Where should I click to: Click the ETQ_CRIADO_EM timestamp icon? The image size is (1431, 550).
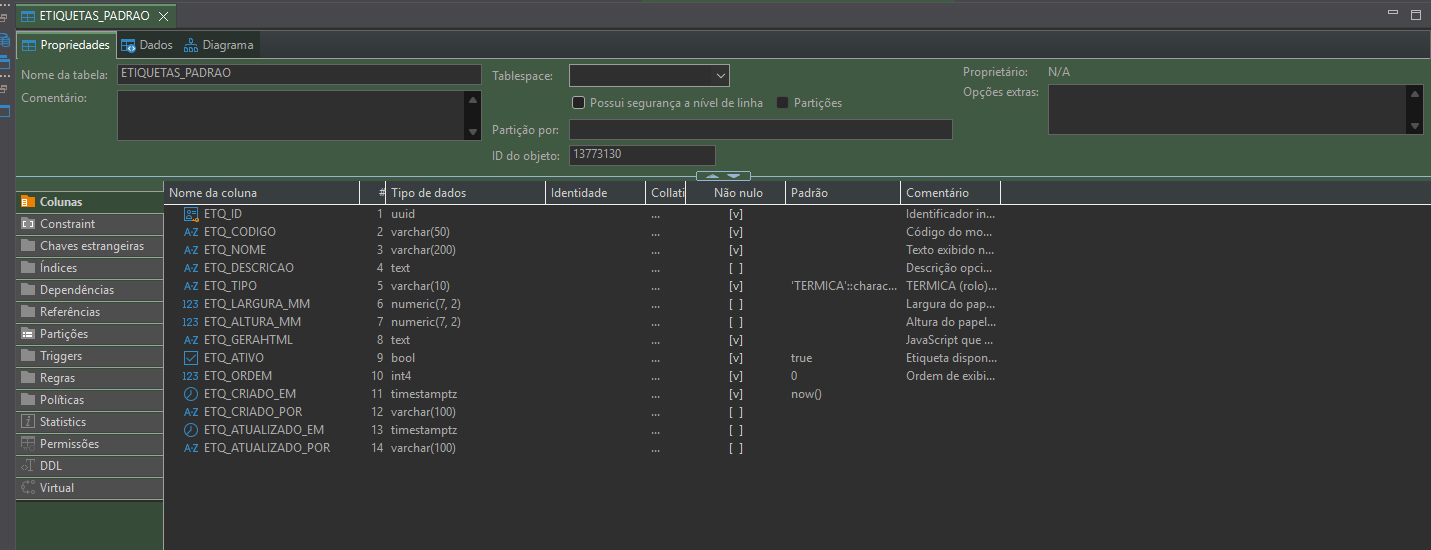(x=191, y=394)
